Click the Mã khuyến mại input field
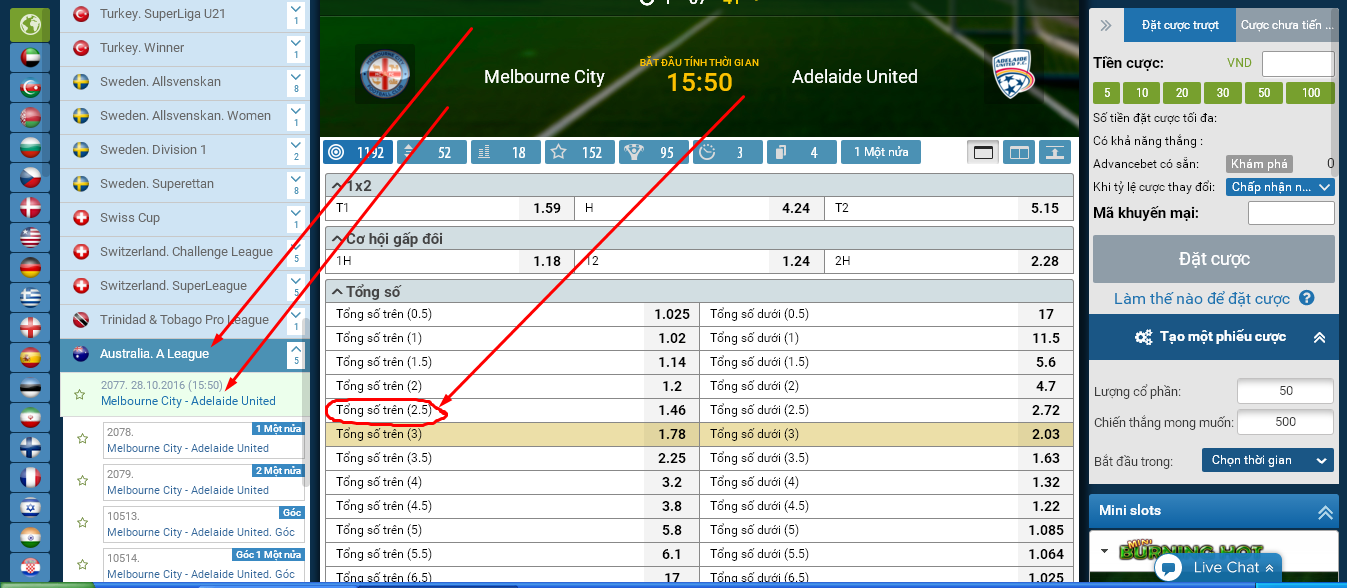Viewport: 1347px width, 588px height. [1291, 213]
